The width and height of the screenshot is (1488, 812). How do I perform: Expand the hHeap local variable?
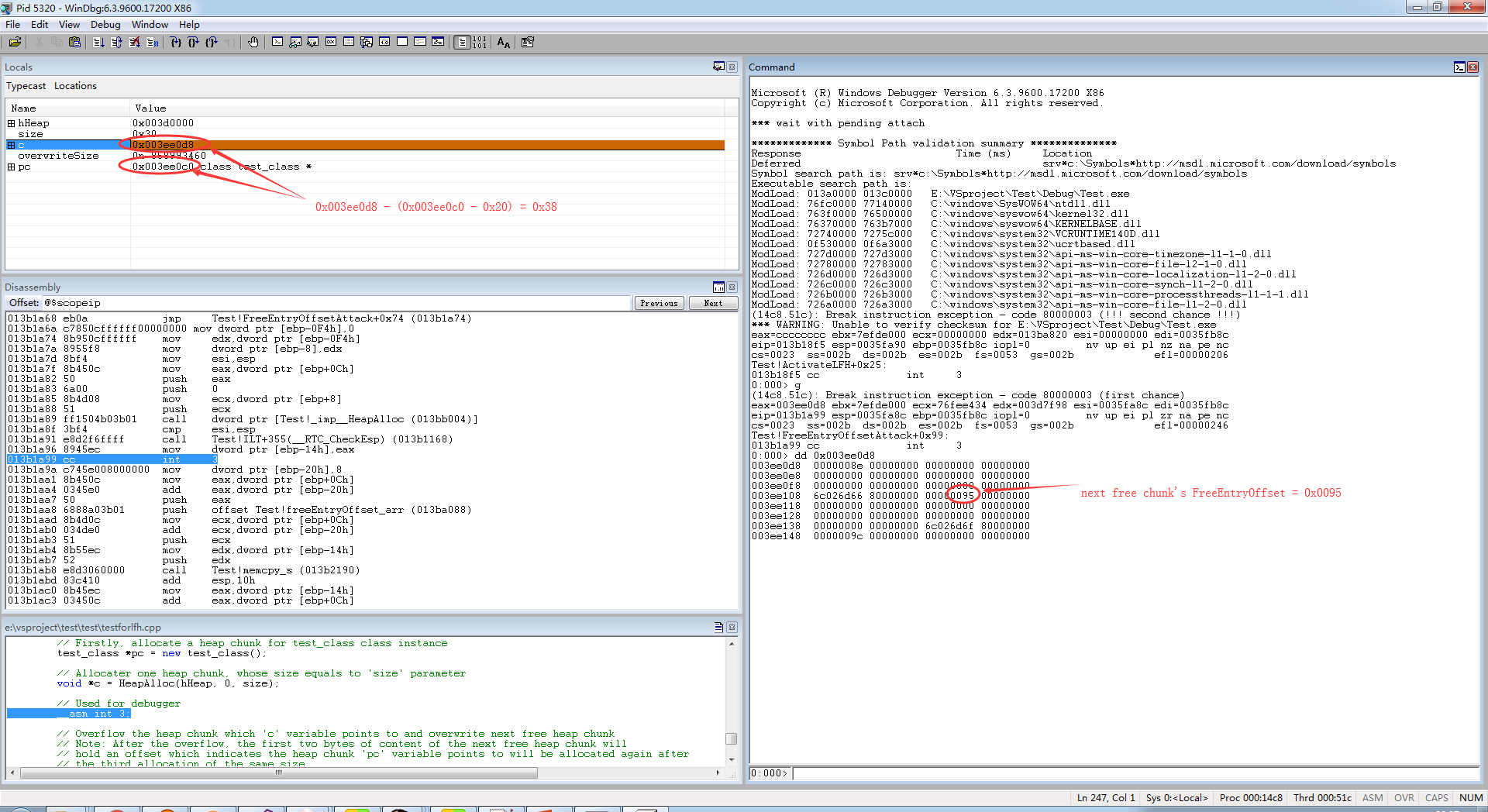point(11,123)
